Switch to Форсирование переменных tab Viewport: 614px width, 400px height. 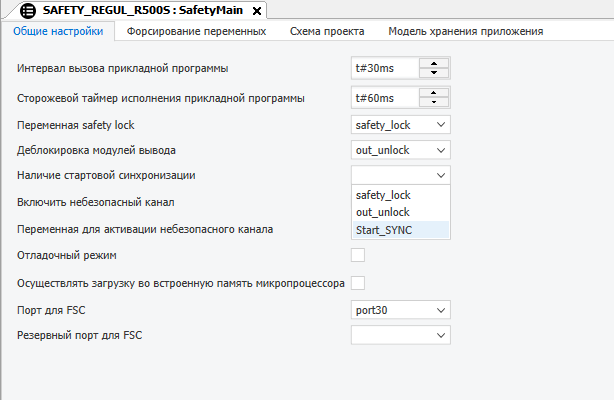[x=196, y=31]
